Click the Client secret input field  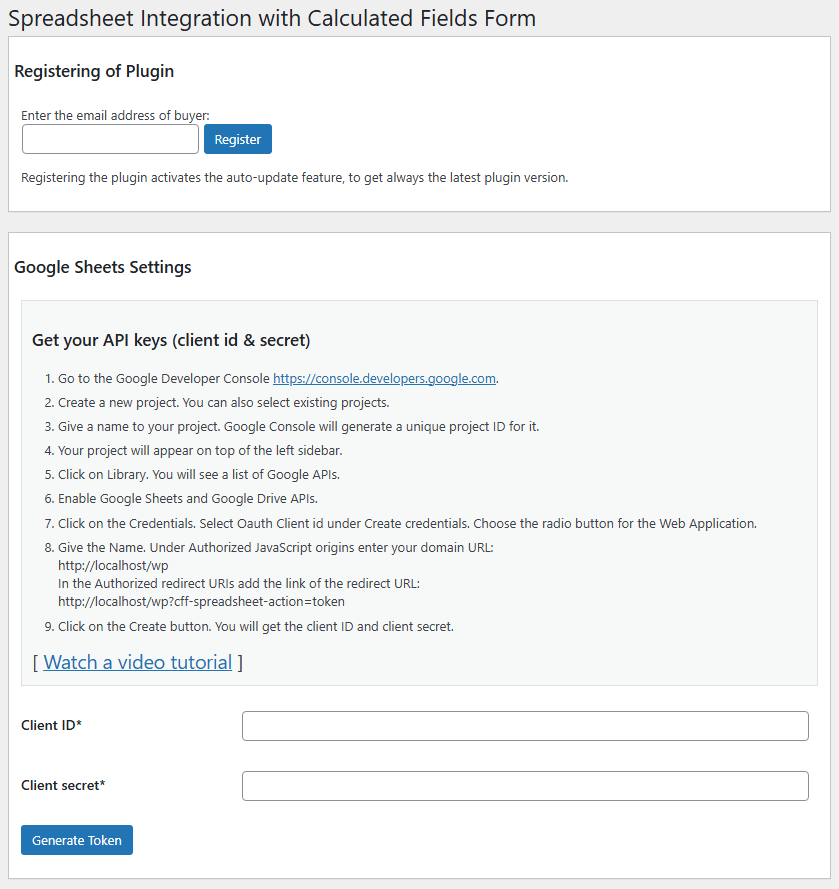(525, 786)
